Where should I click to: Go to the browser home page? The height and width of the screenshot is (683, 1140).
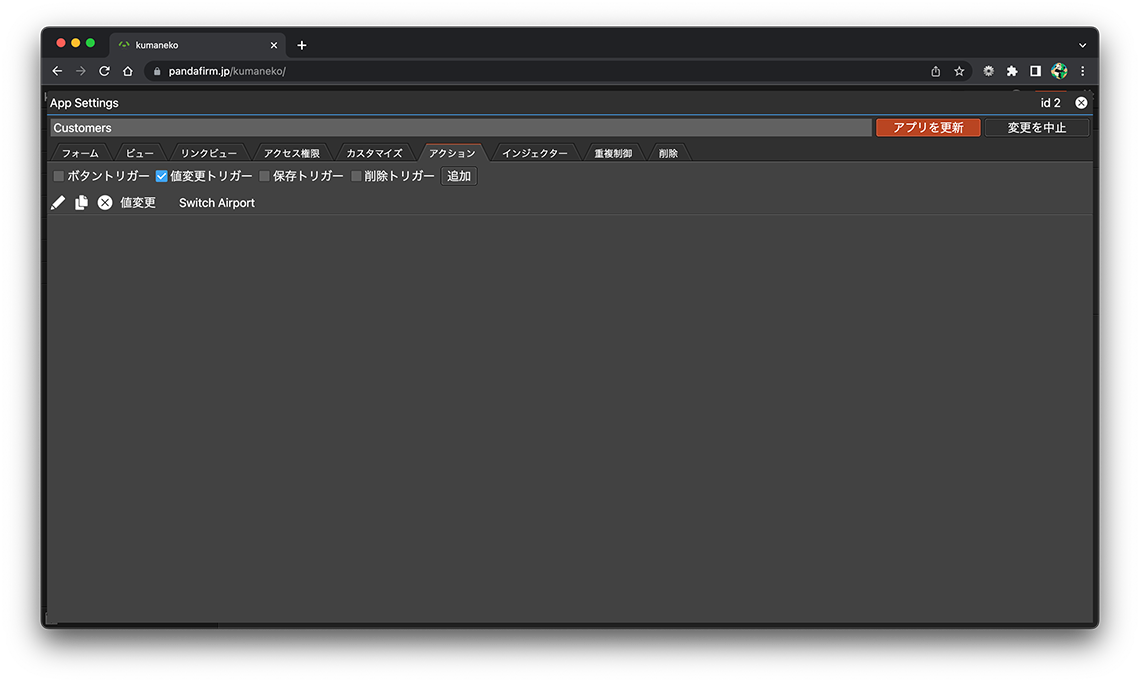tap(128, 71)
